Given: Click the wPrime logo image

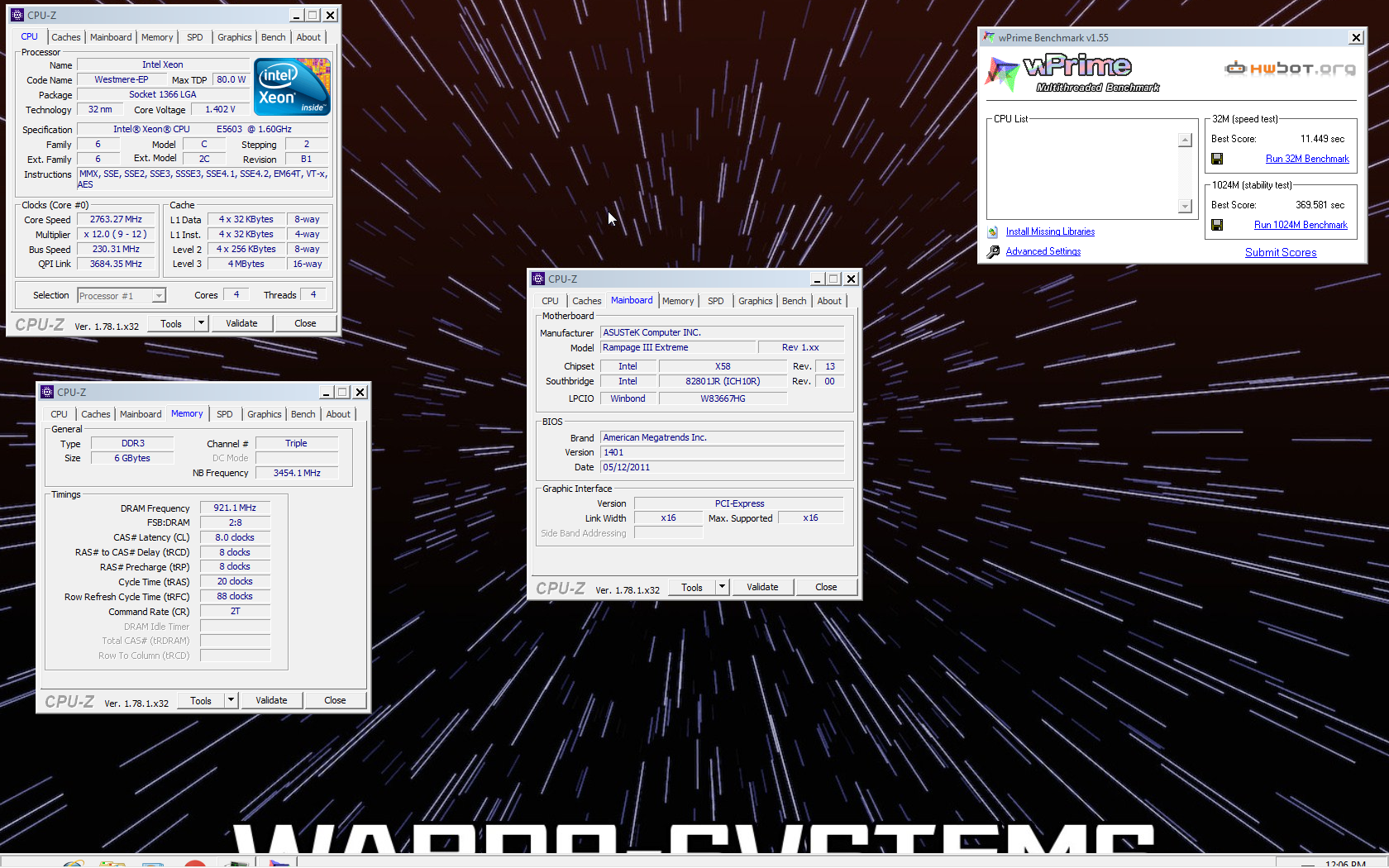Looking at the screenshot, I should (x=1073, y=74).
